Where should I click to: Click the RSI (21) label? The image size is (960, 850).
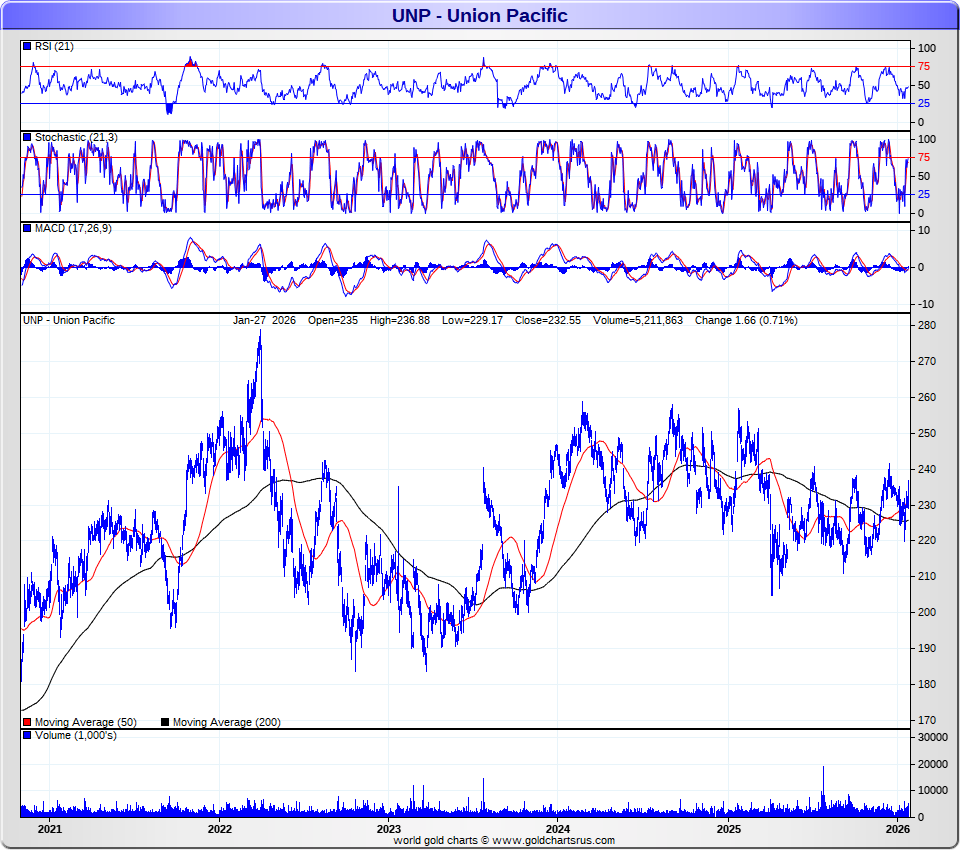tap(54, 46)
